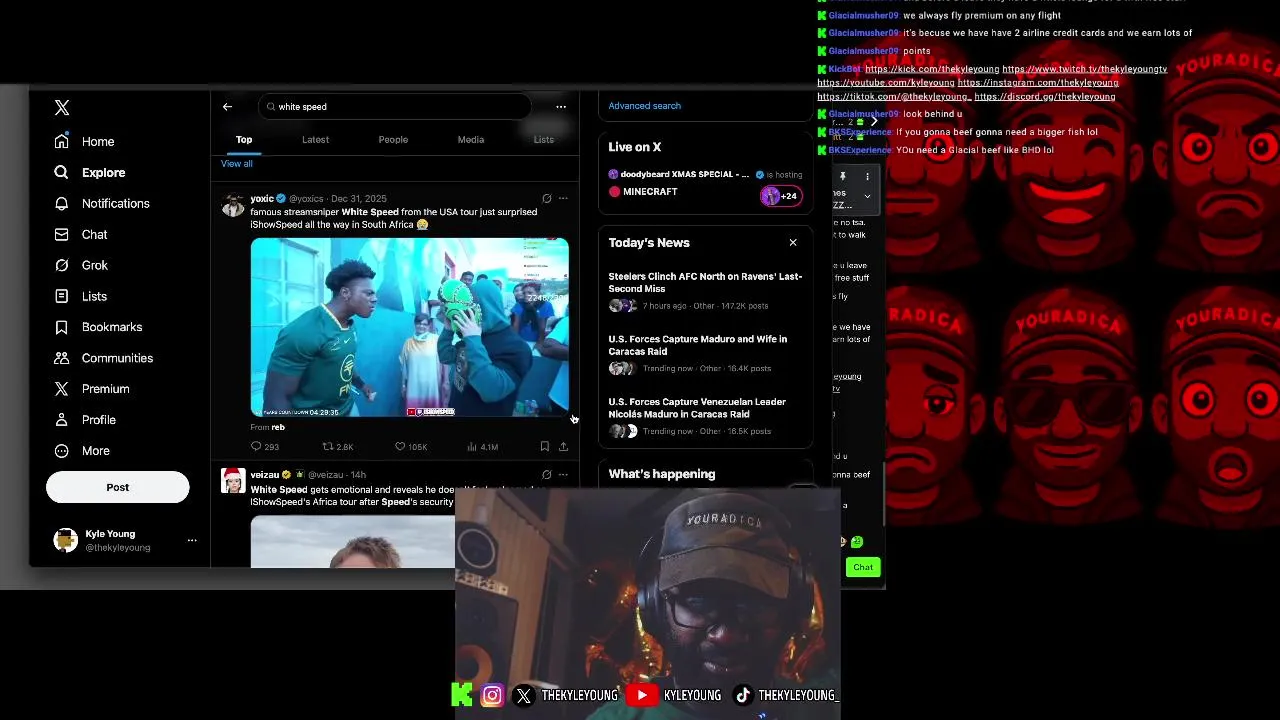Viewport: 1280px width, 720px height.
Task: Open 'Capture Venezuelan Leader Nicolás Maduro' story
Action: coord(697,408)
